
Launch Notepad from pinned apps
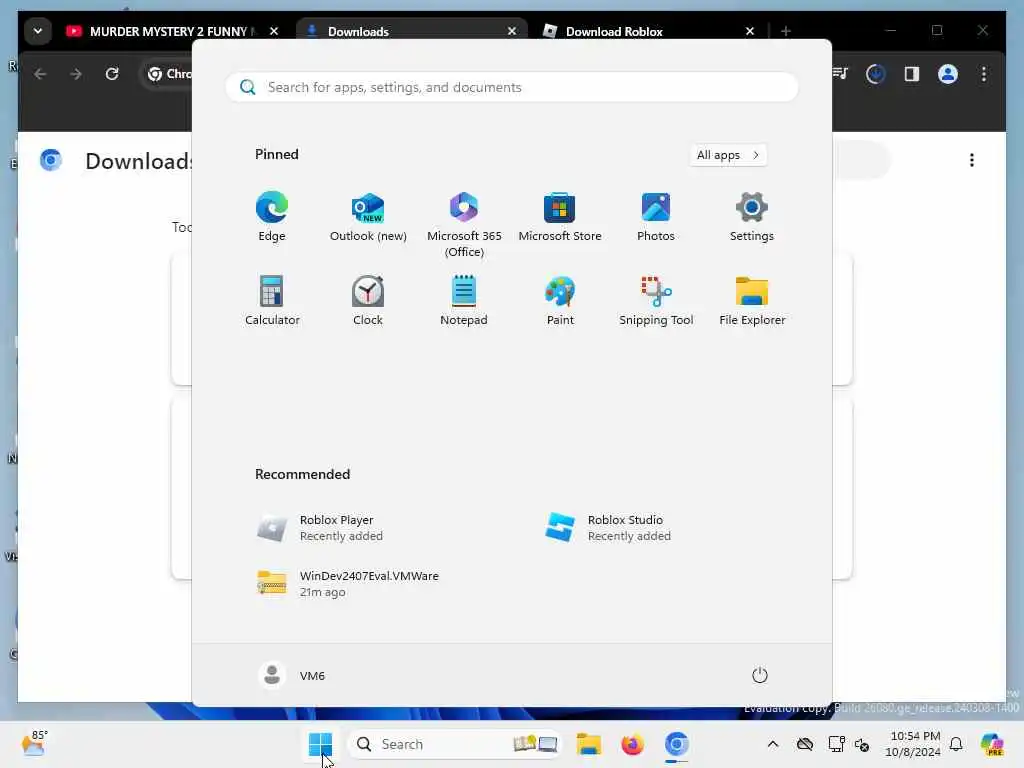(464, 300)
